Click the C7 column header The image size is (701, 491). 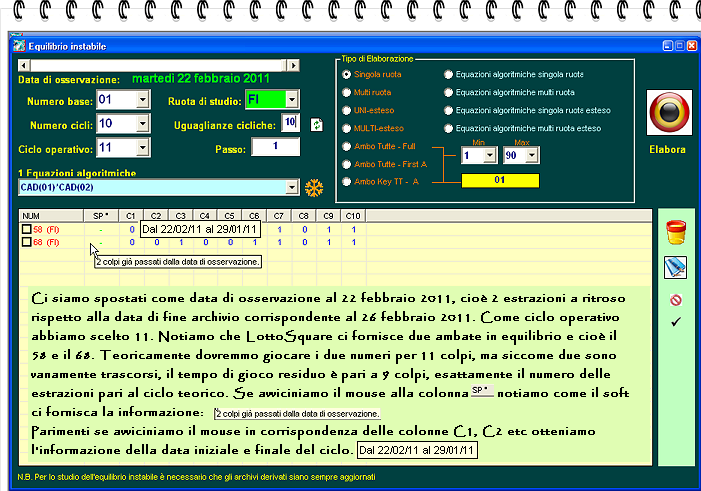279,216
